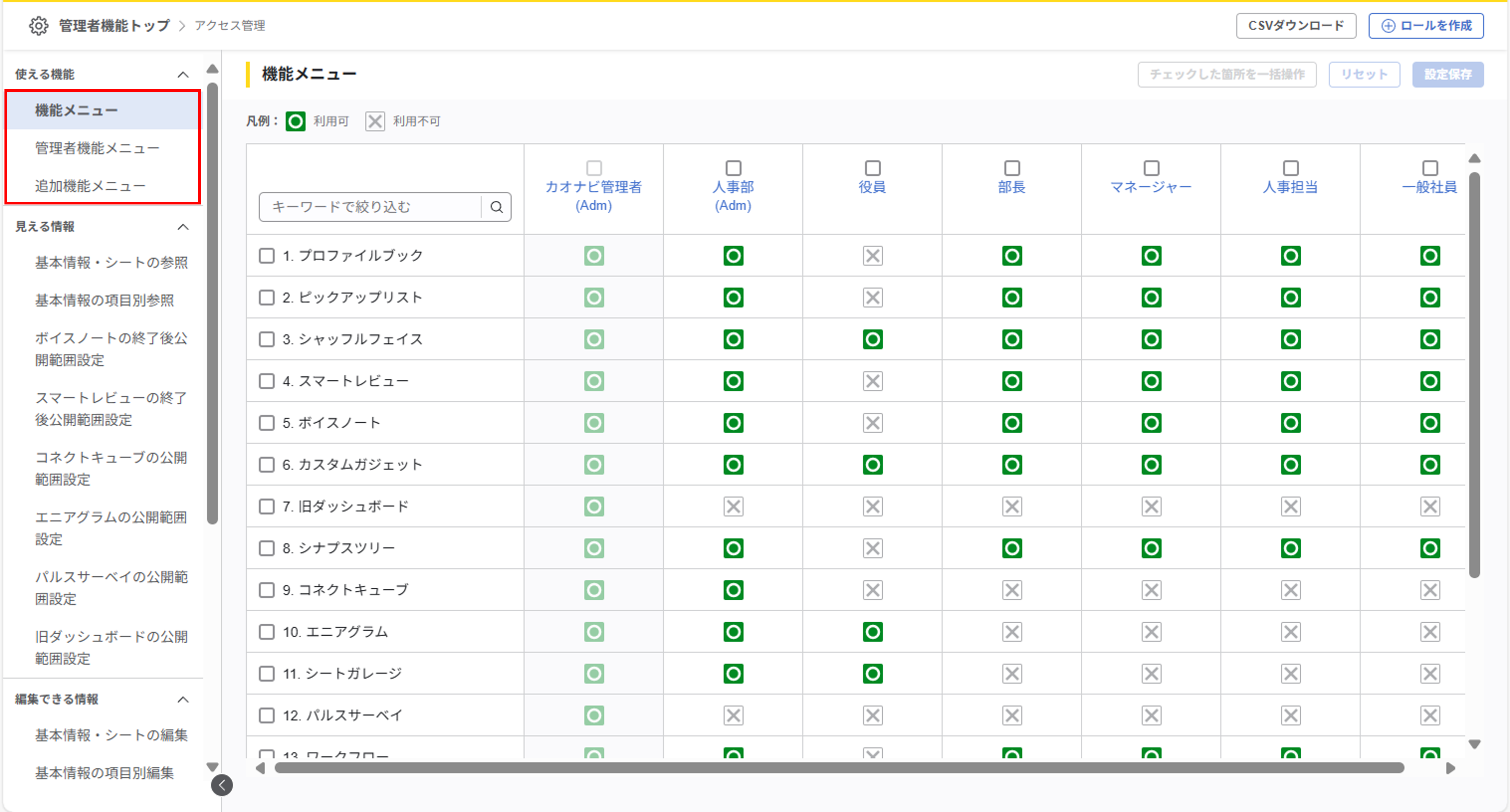Click the sidebar collapse arrow circle
1510x812 pixels.
222,785
